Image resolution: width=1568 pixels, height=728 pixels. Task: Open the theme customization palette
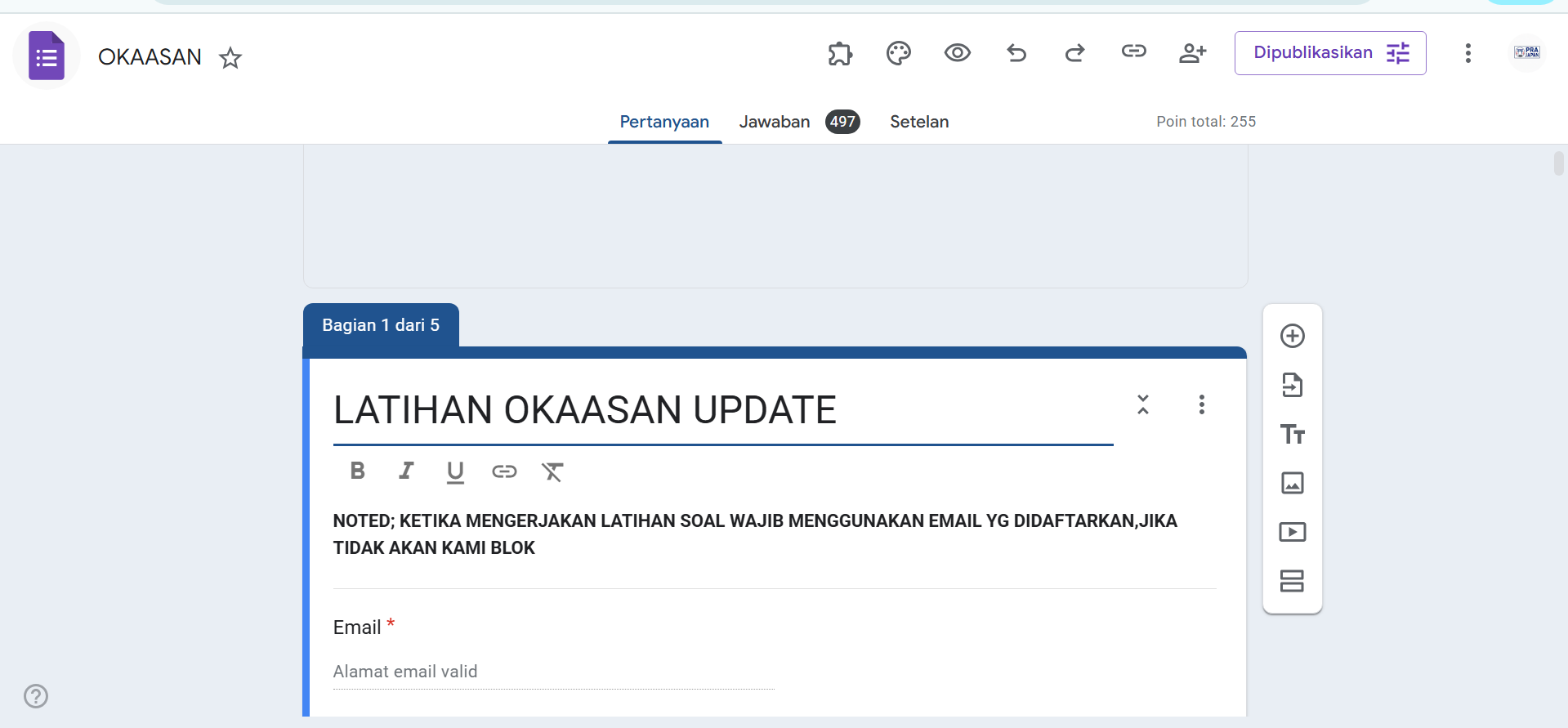(898, 54)
